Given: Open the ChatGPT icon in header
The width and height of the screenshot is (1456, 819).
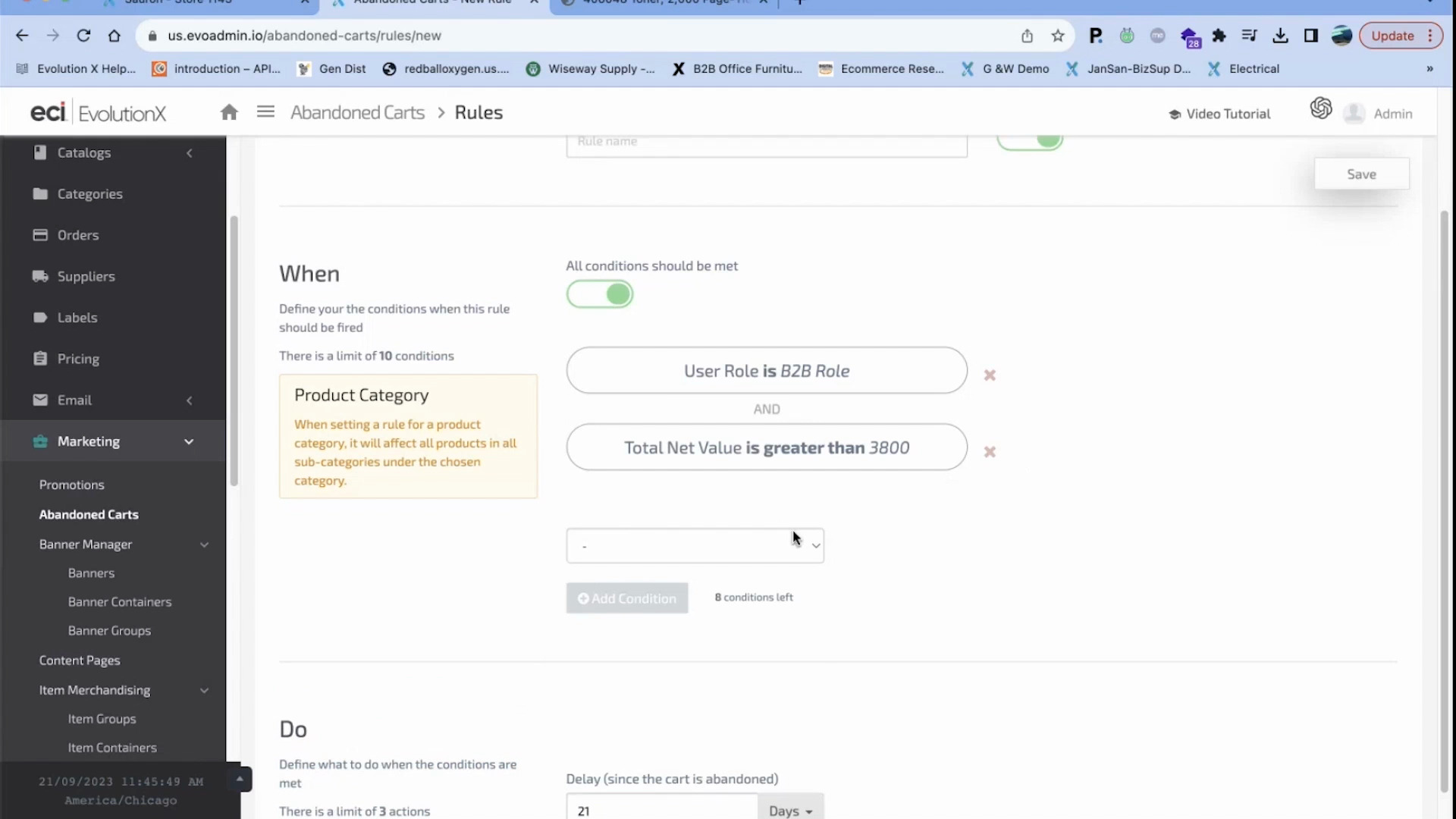Looking at the screenshot, I should [x=1320, y=108].
